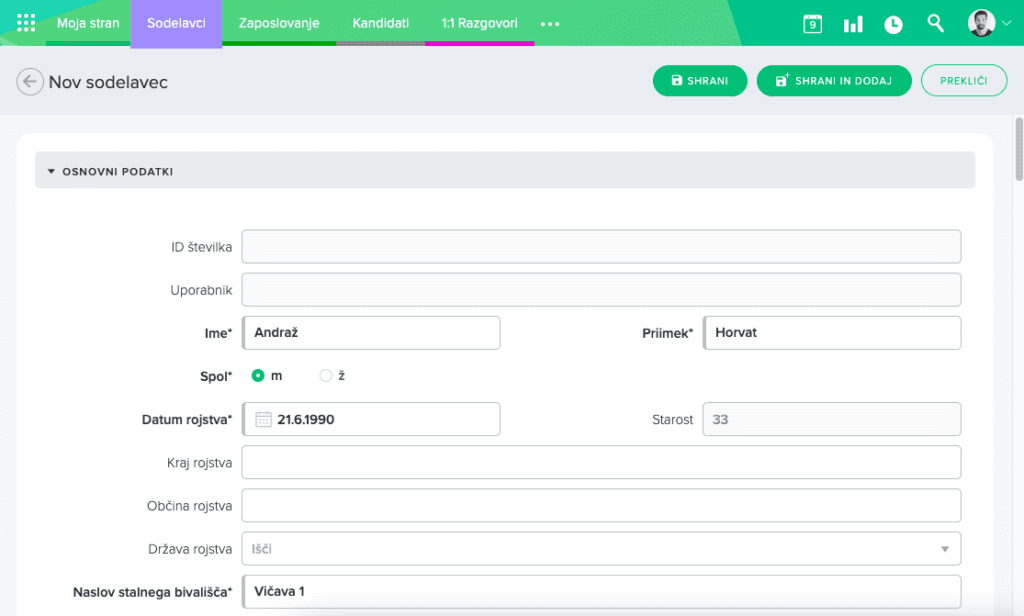Click calendar icon in Datum rojstva field
Image resolution: width=1024 pixels, height=616 pixels.
pyautogui.click(x=263, y=419)
